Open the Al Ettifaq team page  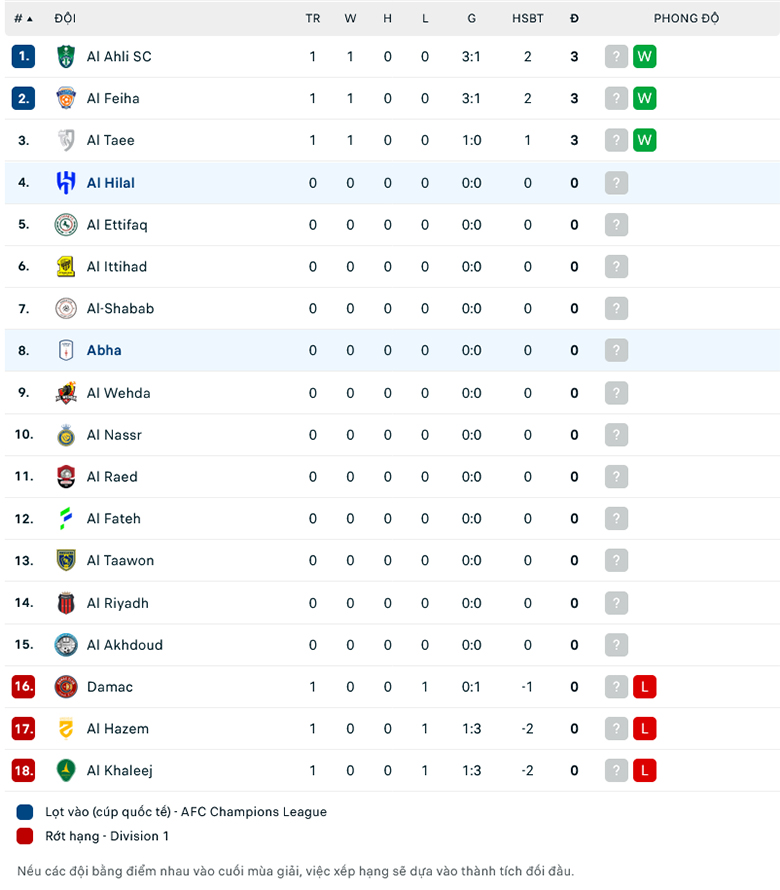click(117, 225)
